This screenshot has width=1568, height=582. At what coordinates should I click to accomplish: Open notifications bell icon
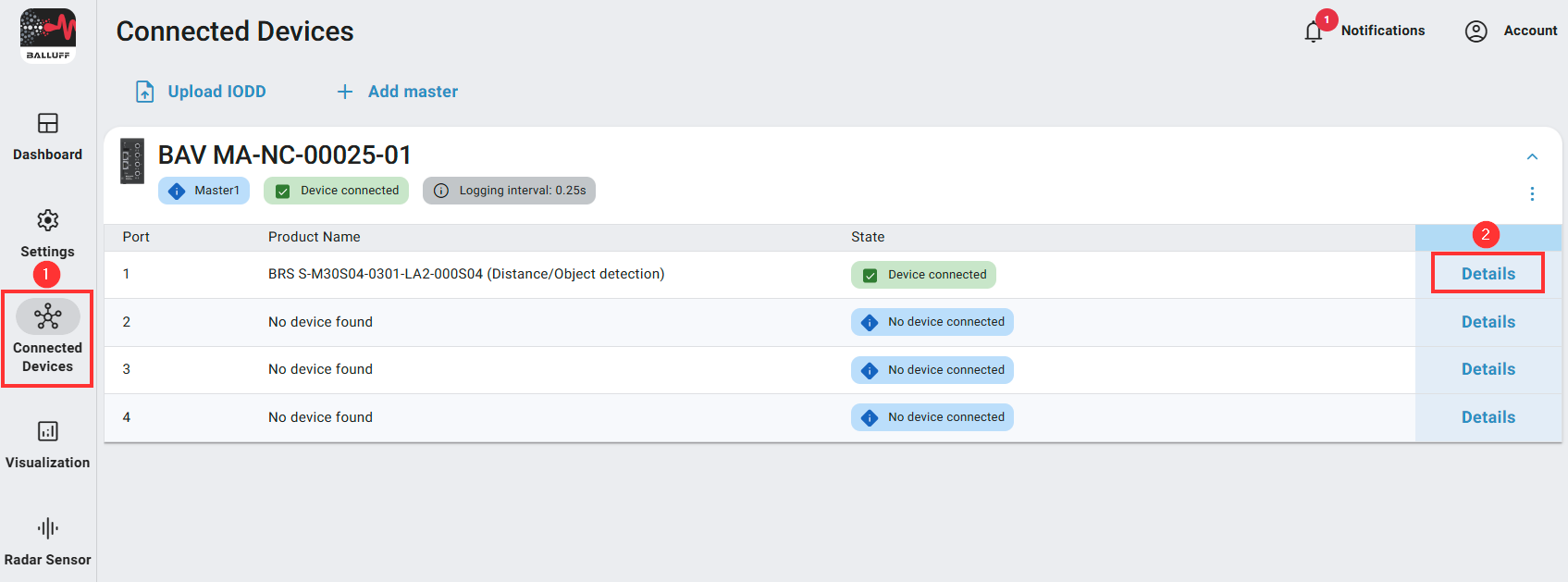(x=1314, y=32)
